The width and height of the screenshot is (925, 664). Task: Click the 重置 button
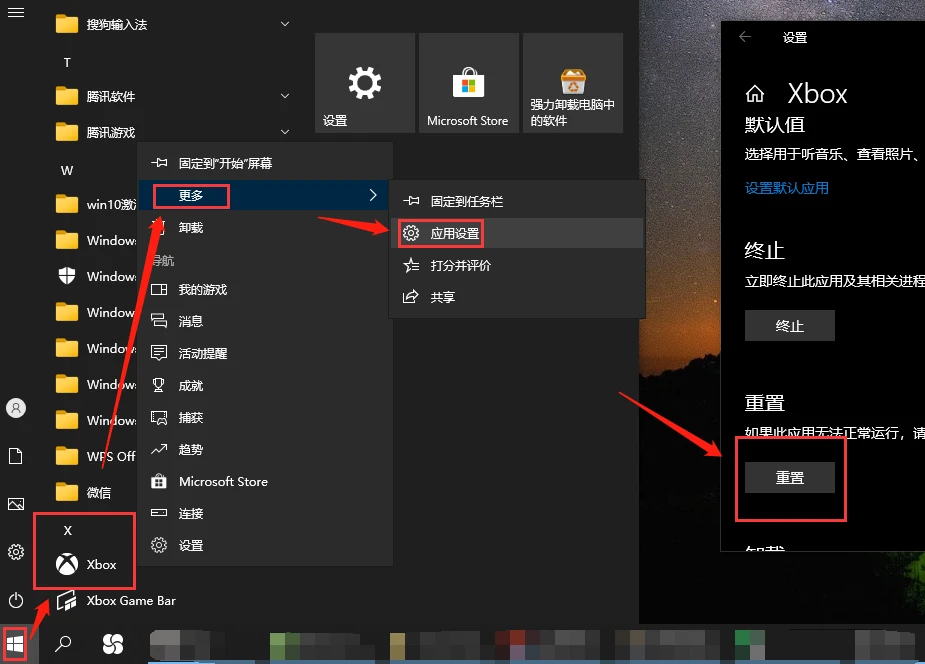[790, 478]
